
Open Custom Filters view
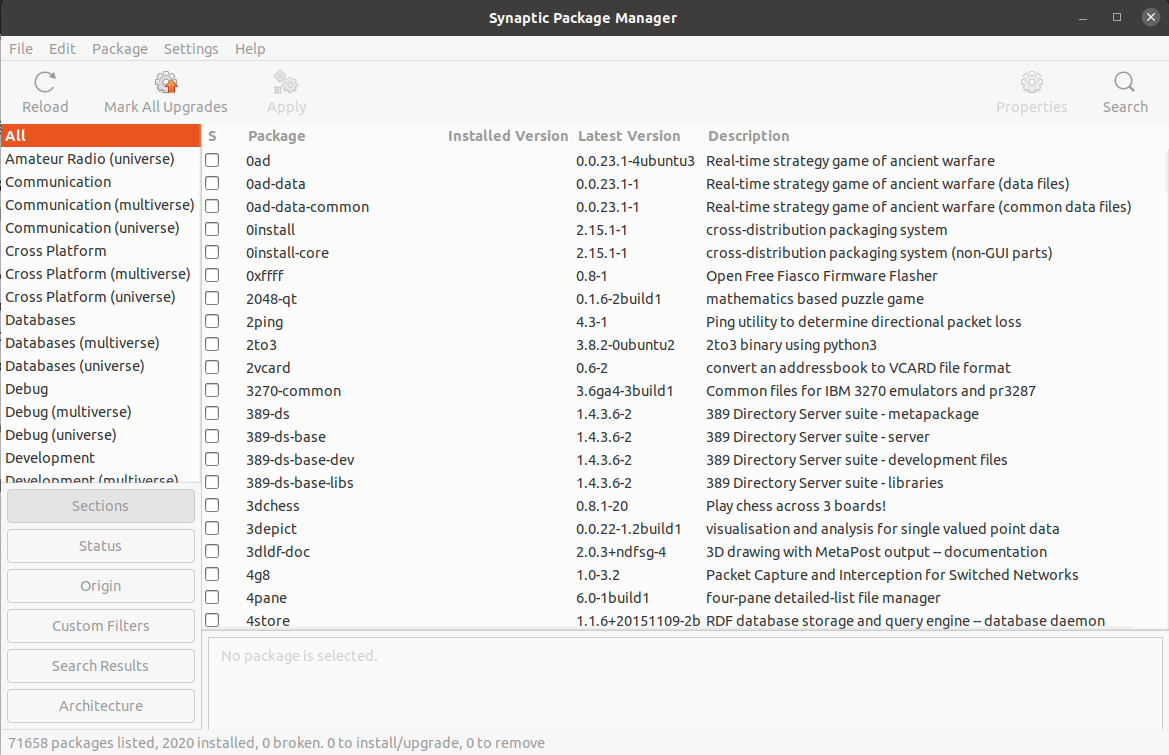click(x=100, y=625)
